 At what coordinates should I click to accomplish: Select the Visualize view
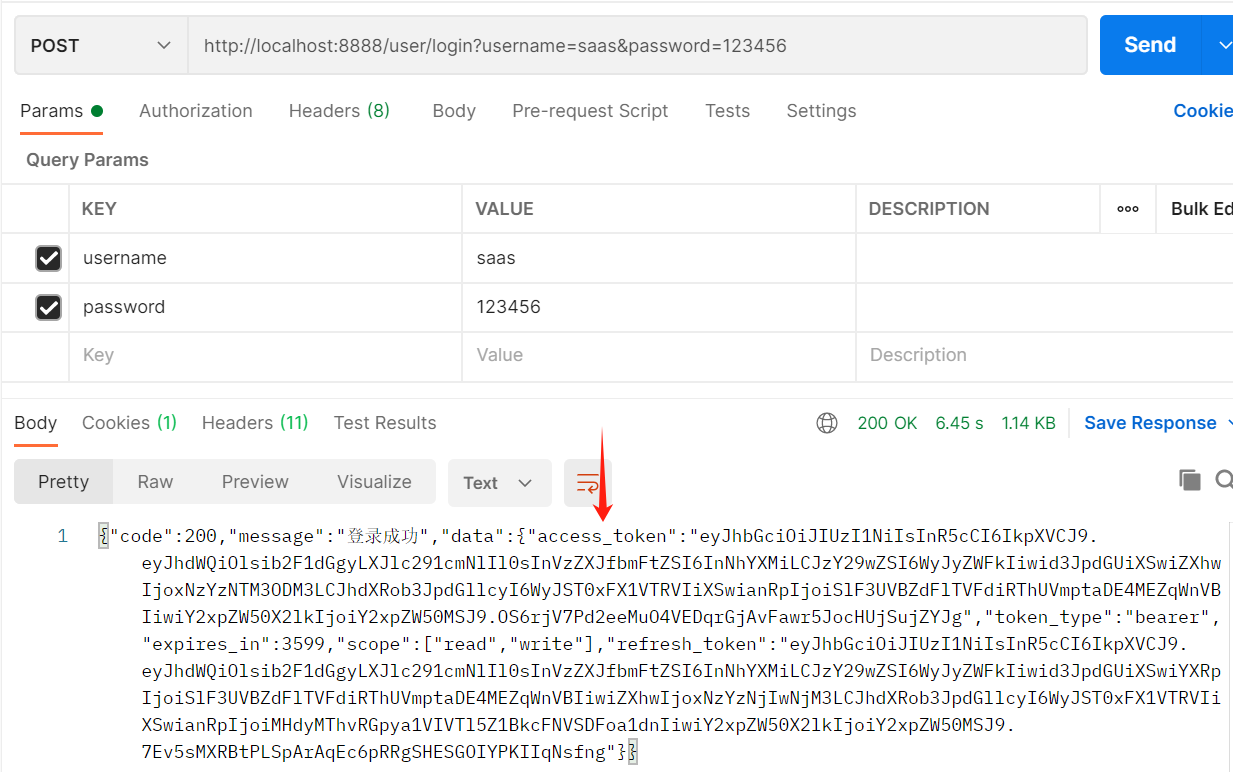pyautogui.click(x=374, y=482)
